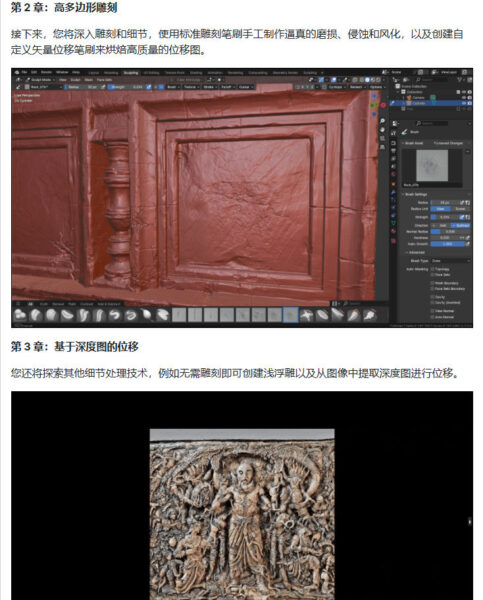483x600 pixels.
Task: Click the properties editor search field
Action: point(432,123)
